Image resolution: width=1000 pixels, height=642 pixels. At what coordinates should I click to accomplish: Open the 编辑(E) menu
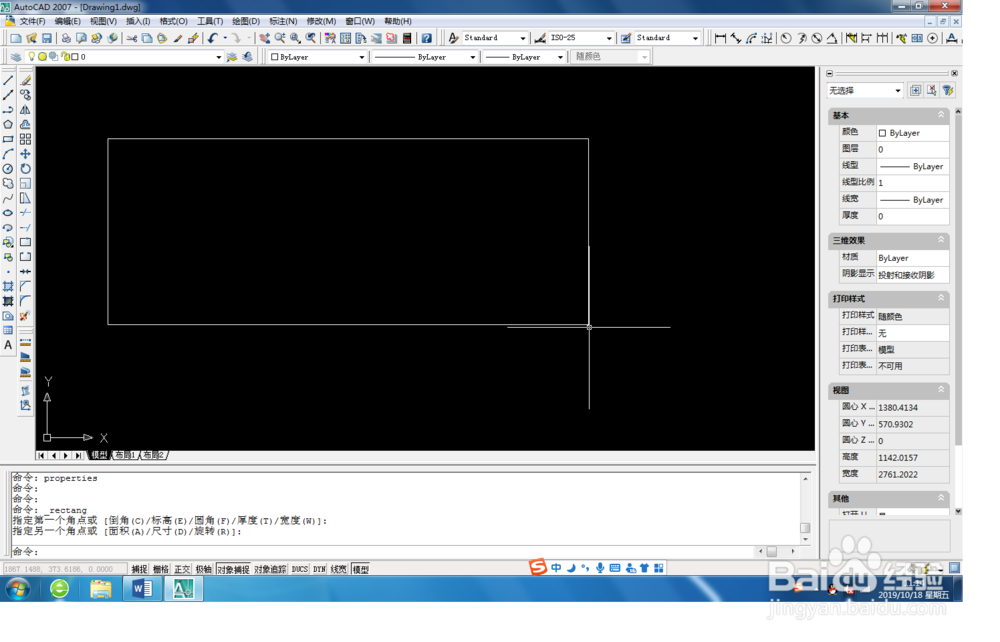coord(68,21)
